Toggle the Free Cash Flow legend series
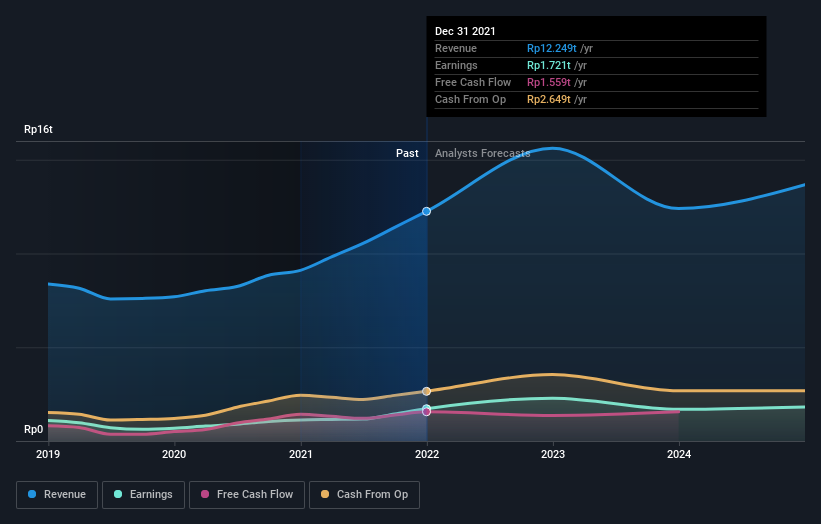 (x=247, y=495)
